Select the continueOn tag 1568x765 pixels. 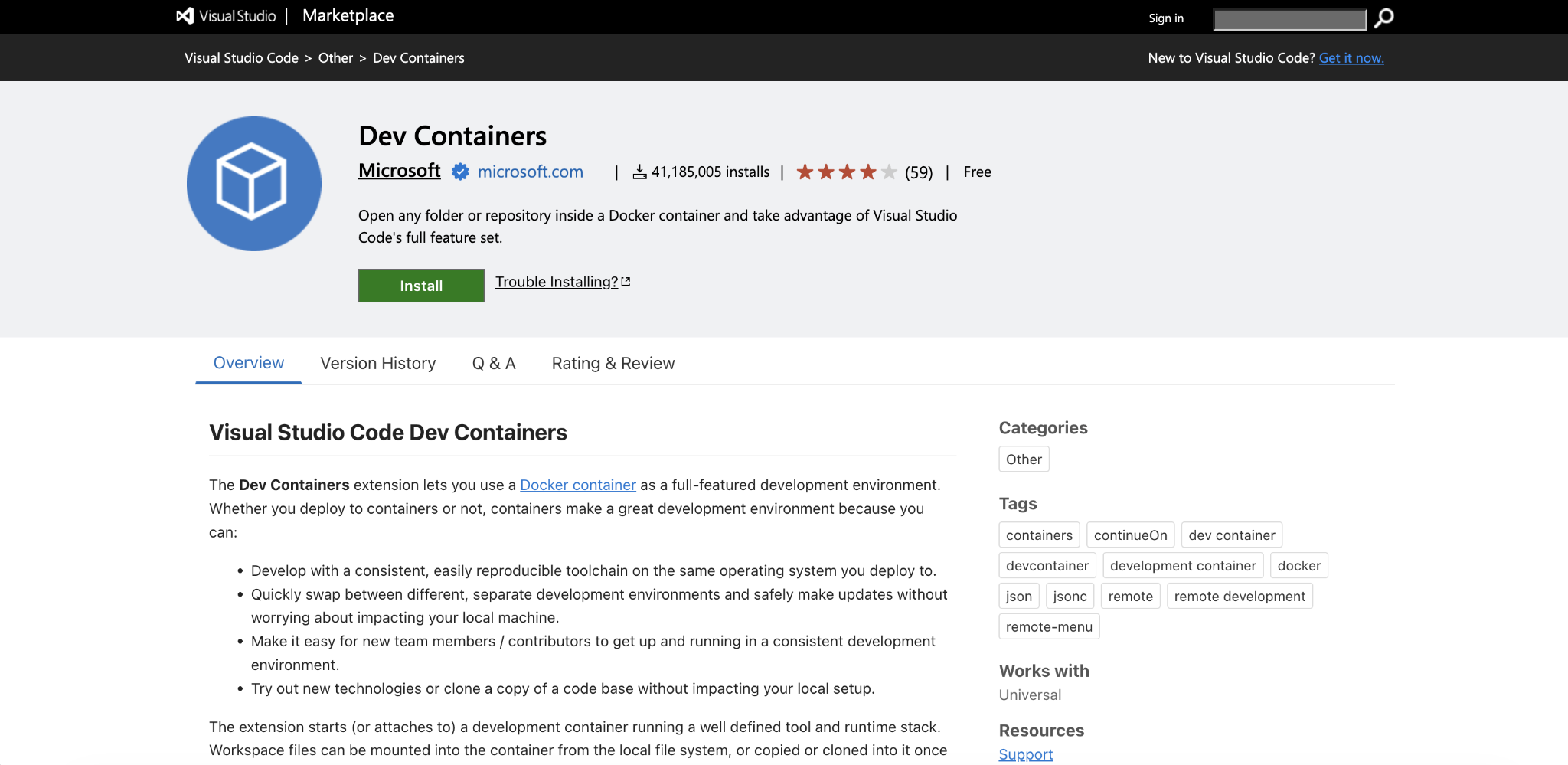1130,535
